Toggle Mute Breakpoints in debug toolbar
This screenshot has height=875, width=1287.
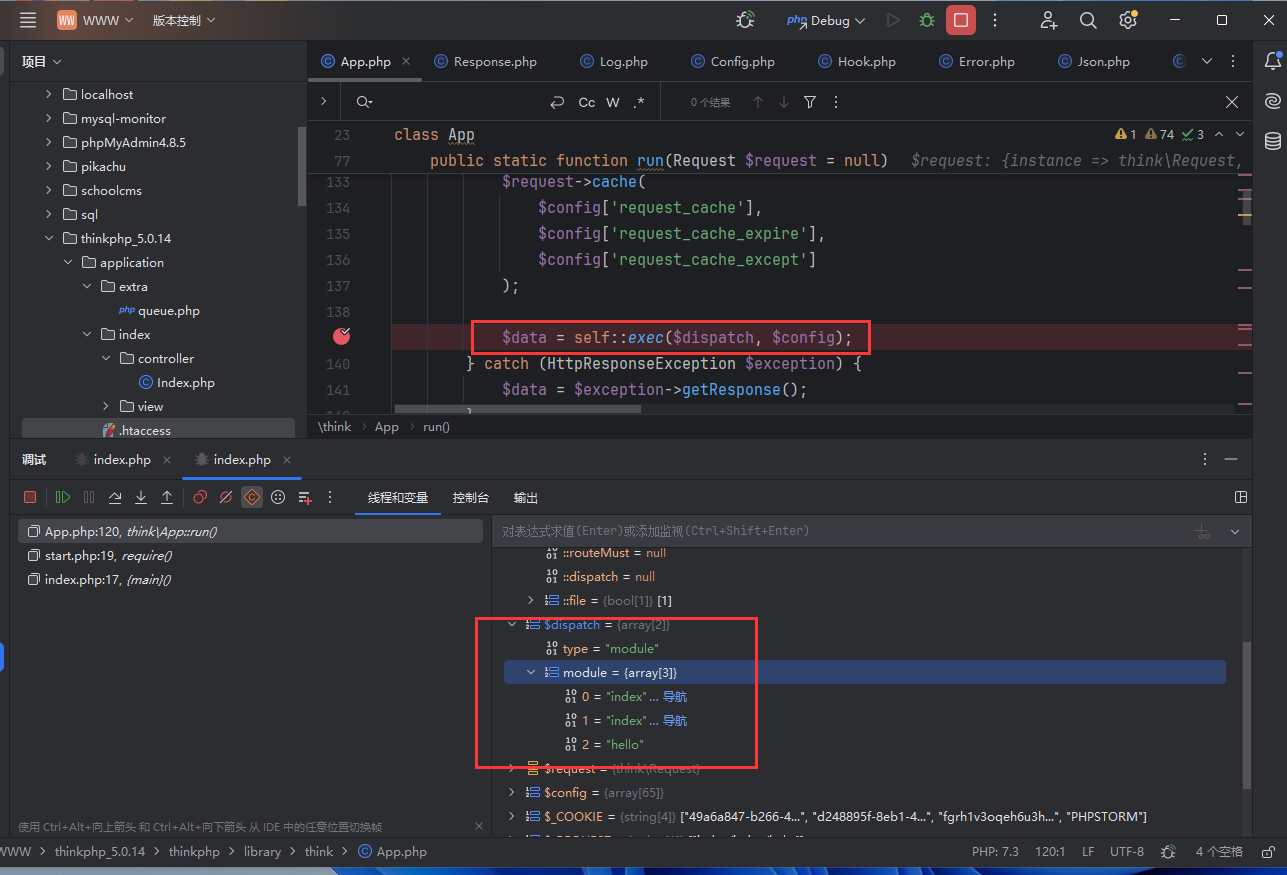pos(226,497)
